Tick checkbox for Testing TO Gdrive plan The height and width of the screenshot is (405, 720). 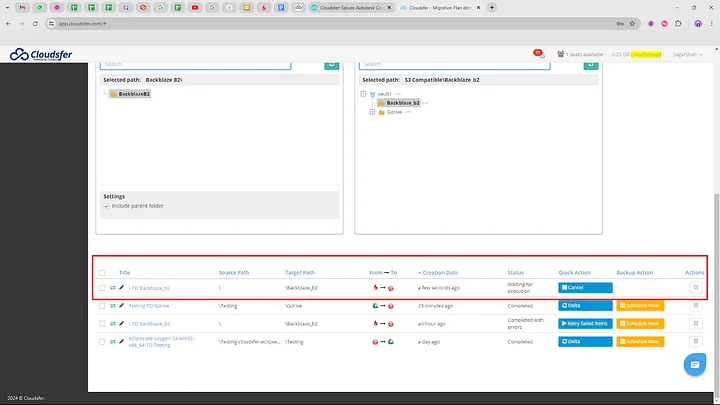pos(102,306)
